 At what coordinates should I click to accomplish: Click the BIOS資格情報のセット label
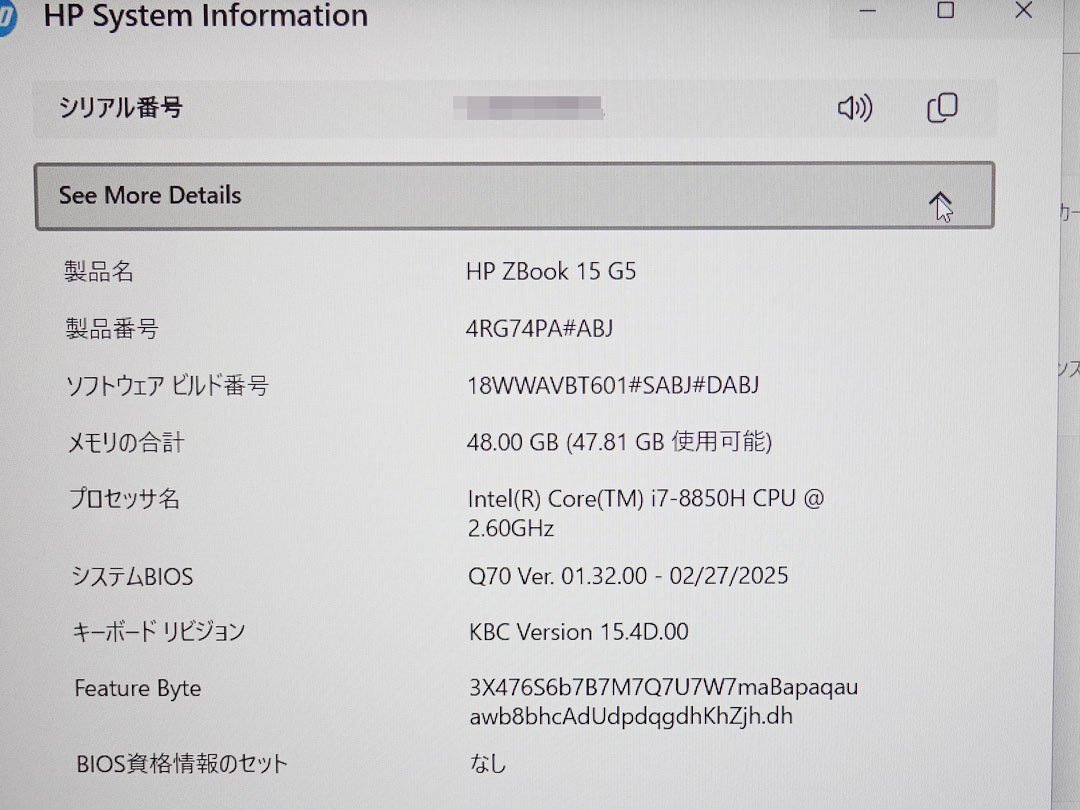pos(181,763)
